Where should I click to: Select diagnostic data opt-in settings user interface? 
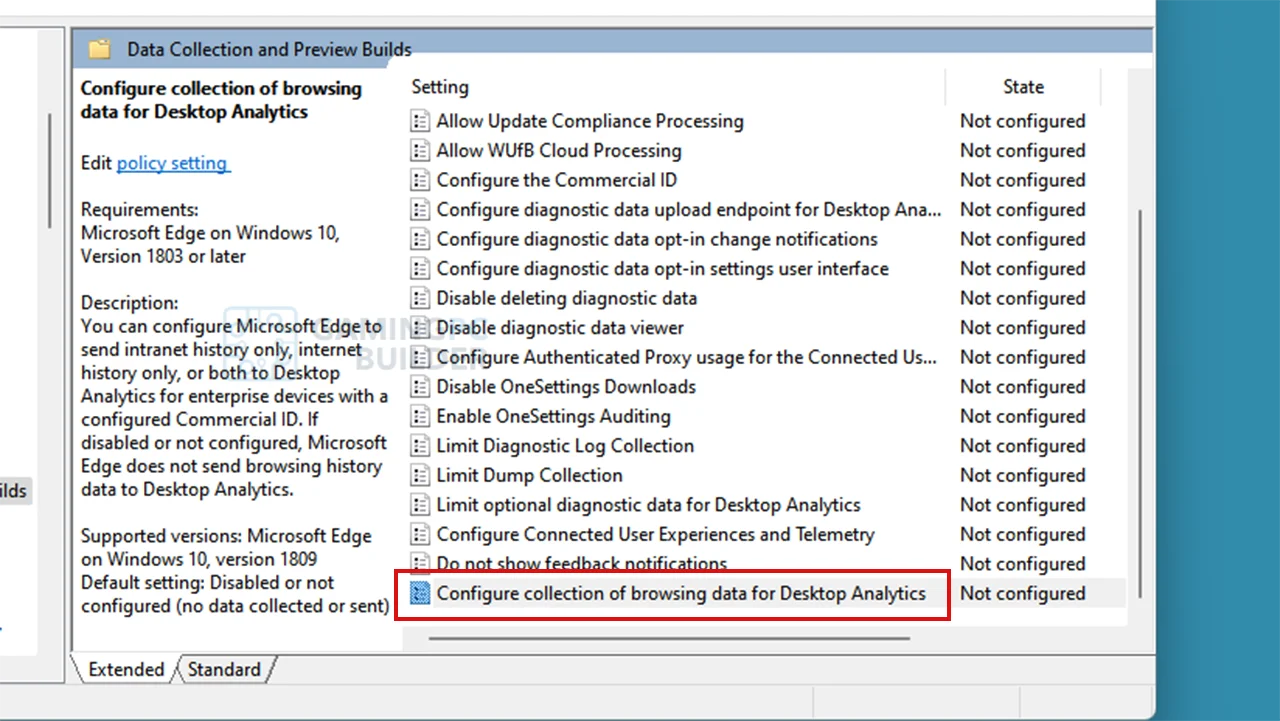point(663,269)
